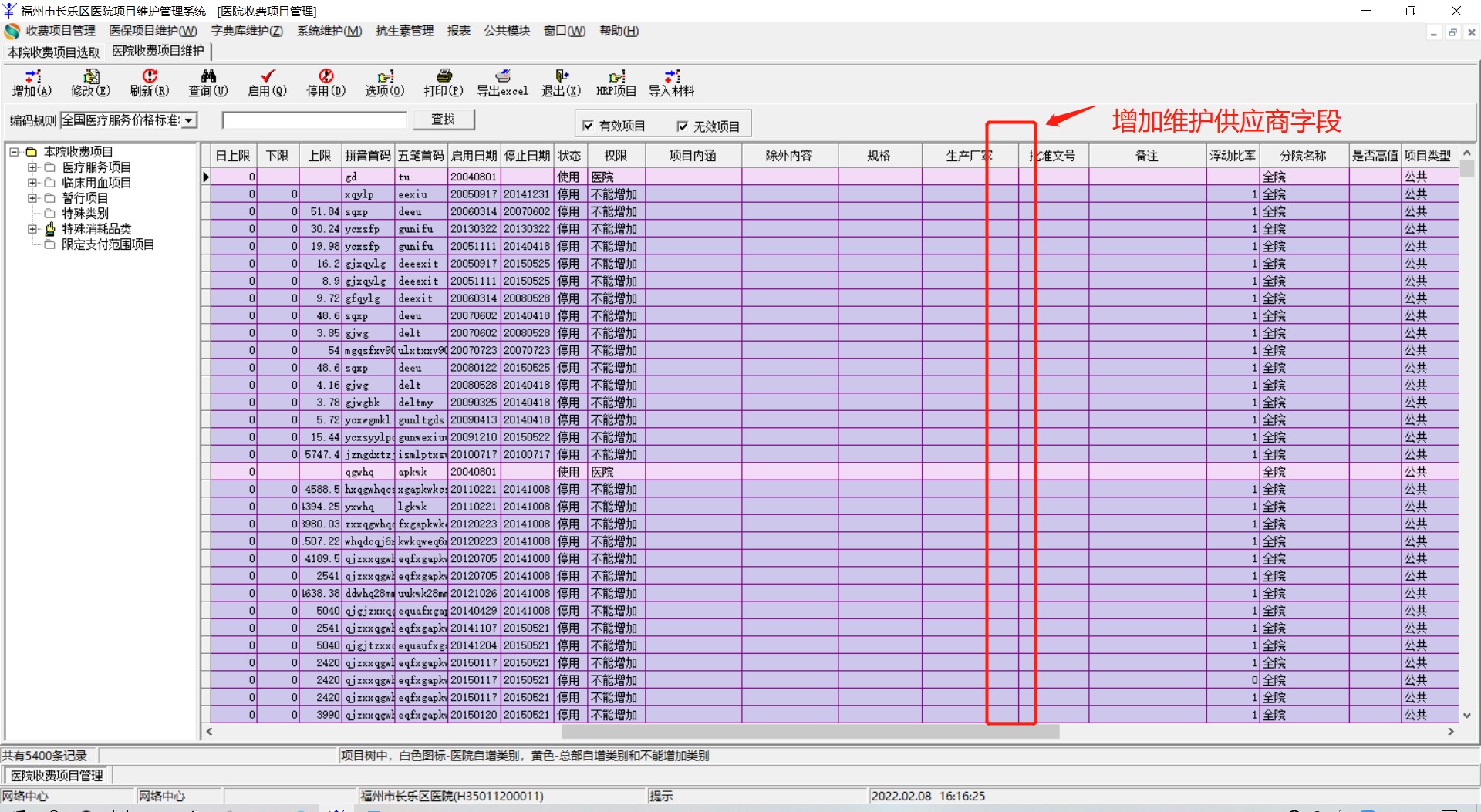
Task: Collapse the 本院收费项目 root node
Action: 14,152
